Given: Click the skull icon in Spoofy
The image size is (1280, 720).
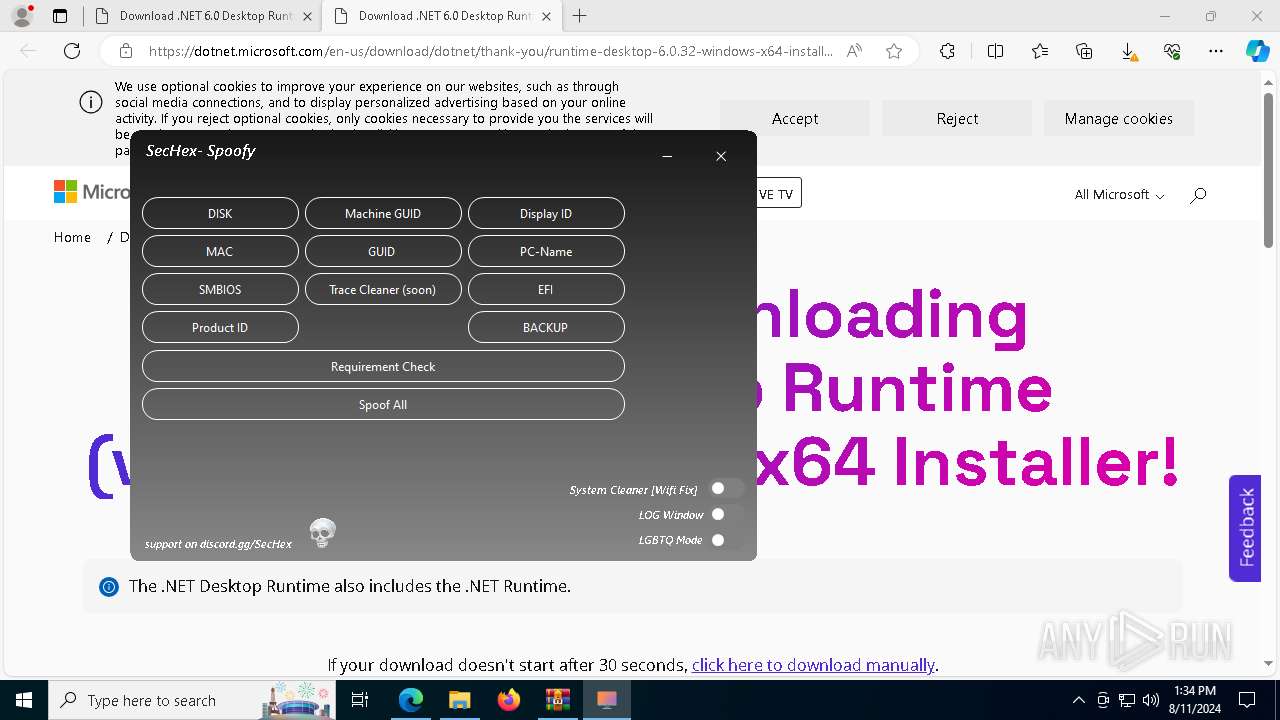Looking at the screenshot, I should click(x=322, y=533).
